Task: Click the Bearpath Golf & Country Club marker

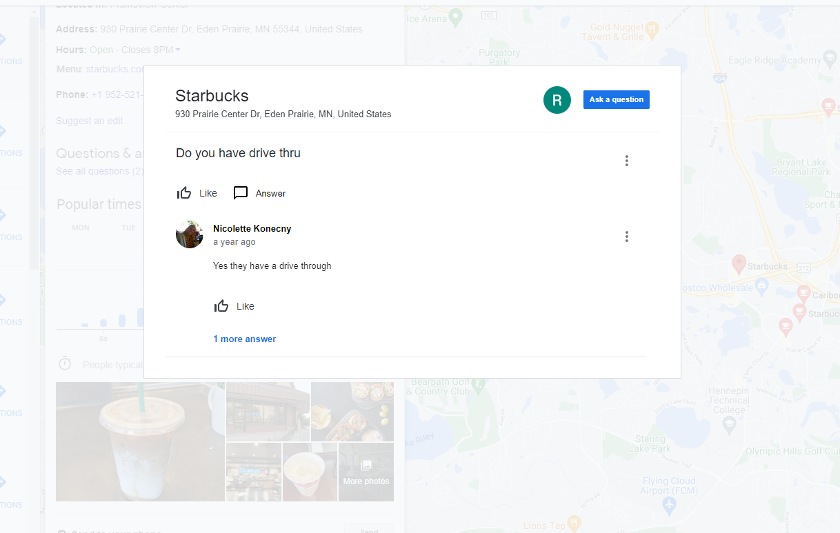Action: click(478, 384)
